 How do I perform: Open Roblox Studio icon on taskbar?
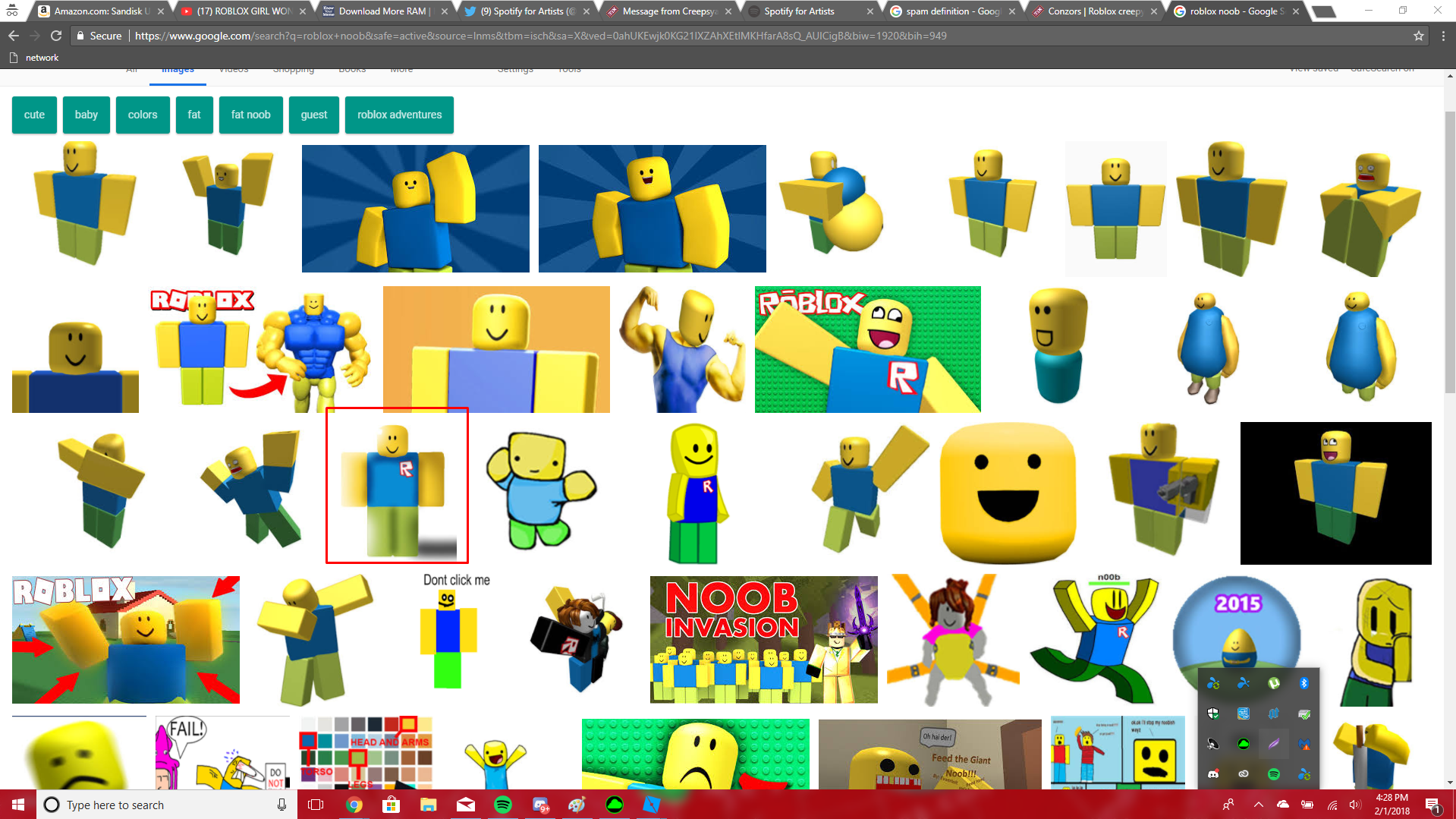point(652,805)
